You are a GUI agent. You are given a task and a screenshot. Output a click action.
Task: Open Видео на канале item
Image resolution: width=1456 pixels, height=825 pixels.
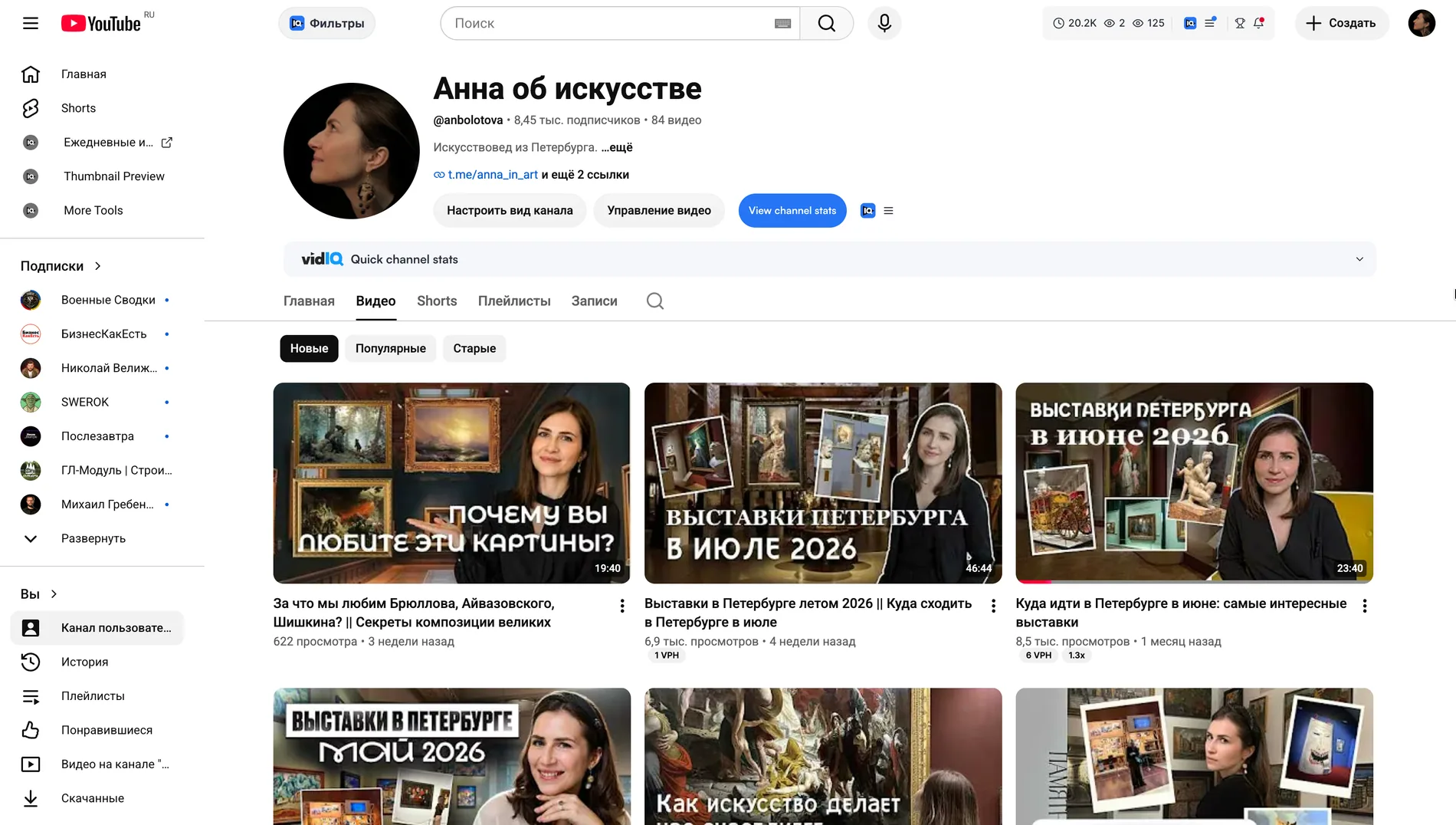click(97, 764)
